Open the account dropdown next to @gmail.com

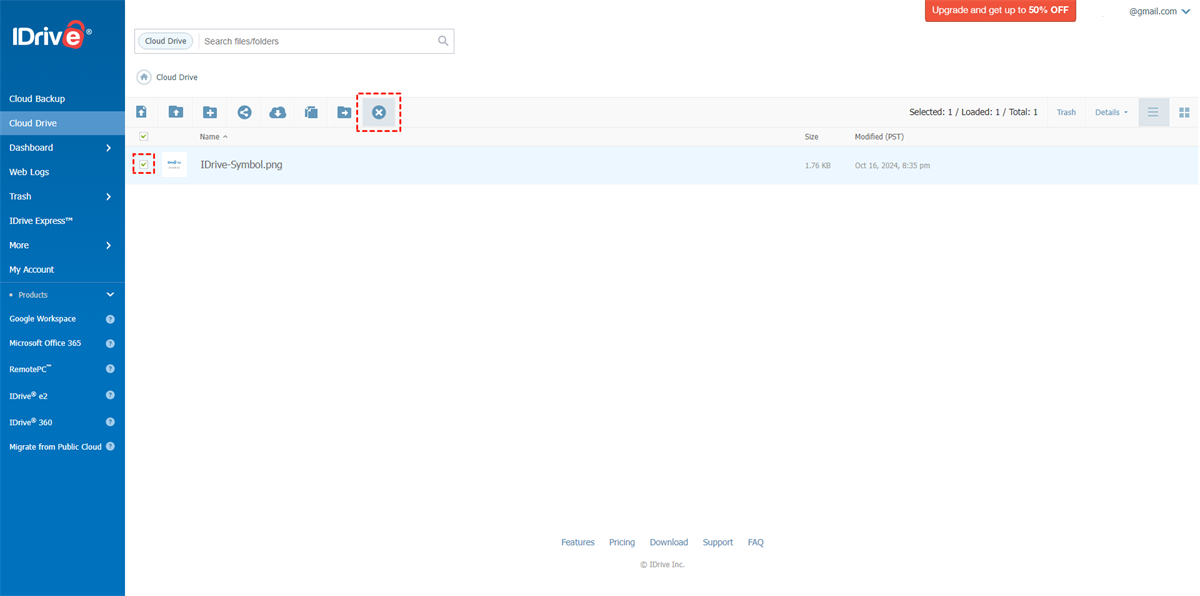click(1184, 11)
